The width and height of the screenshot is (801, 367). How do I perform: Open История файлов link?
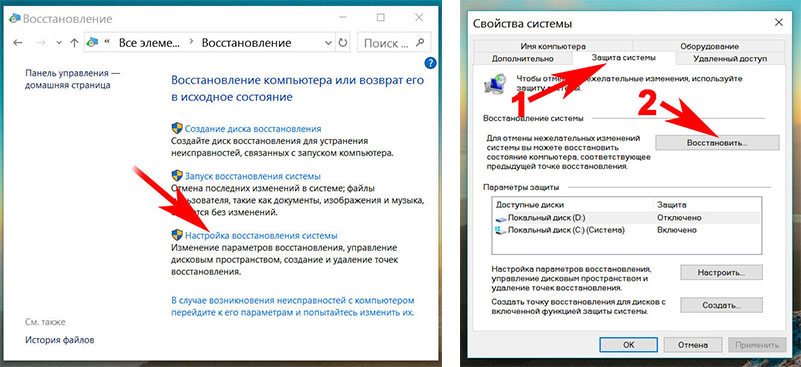tap(60, 339)
